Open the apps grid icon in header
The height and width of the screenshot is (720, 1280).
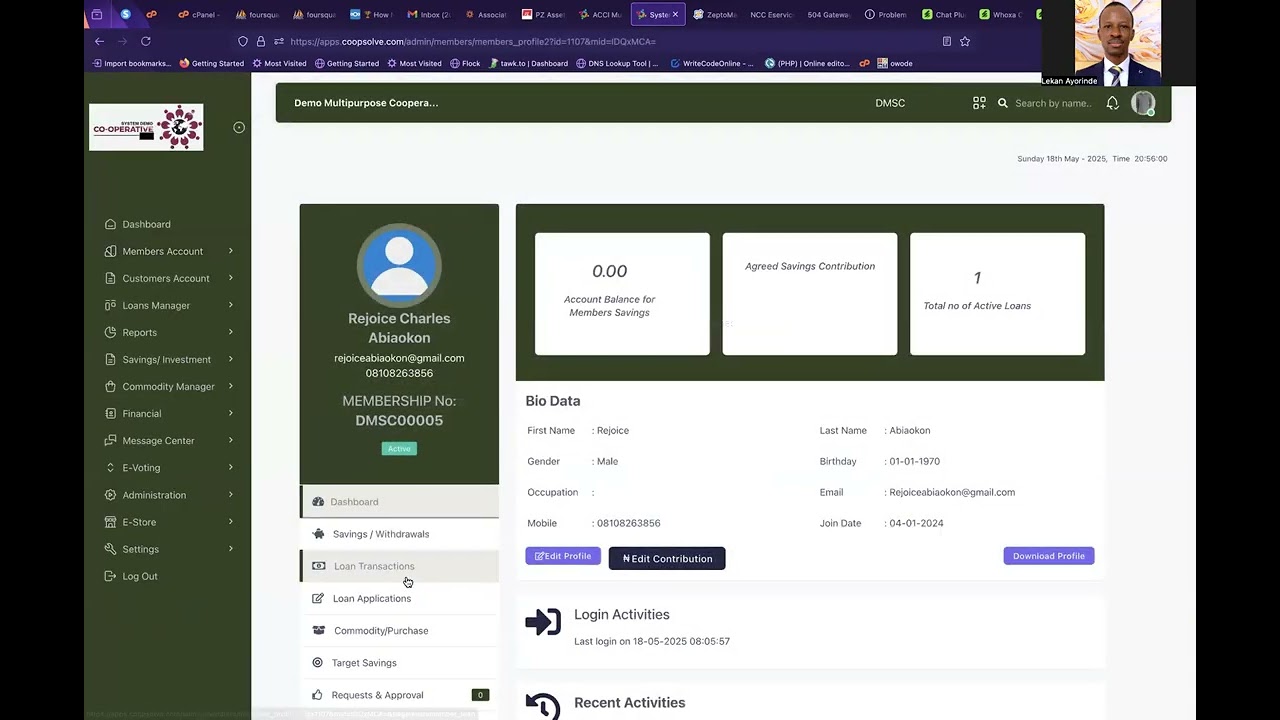[x=979, y=103]
